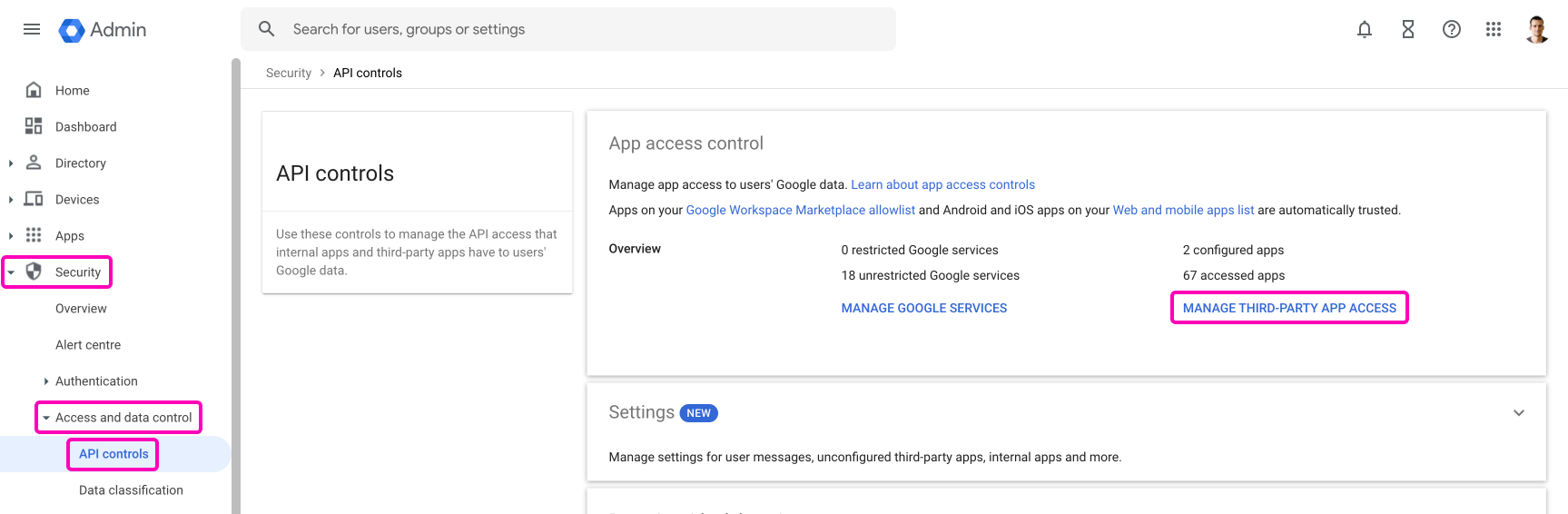The height and width of the screenshot is (514, 1568).
Task: Select Data classification in the sidebar
Action: click(x=131, y=490)
